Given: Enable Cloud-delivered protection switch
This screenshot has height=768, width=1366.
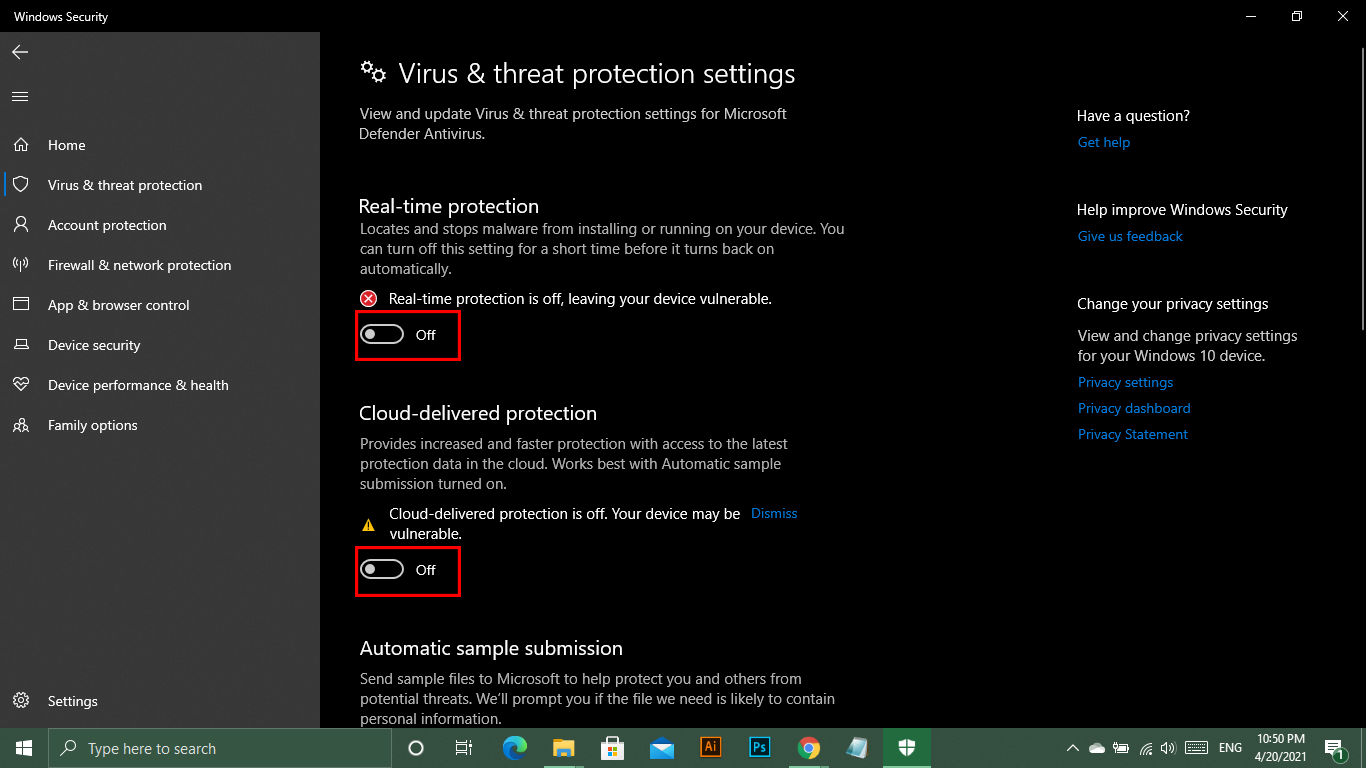Looking at the screenshot, I should click(x=382, y=570).
